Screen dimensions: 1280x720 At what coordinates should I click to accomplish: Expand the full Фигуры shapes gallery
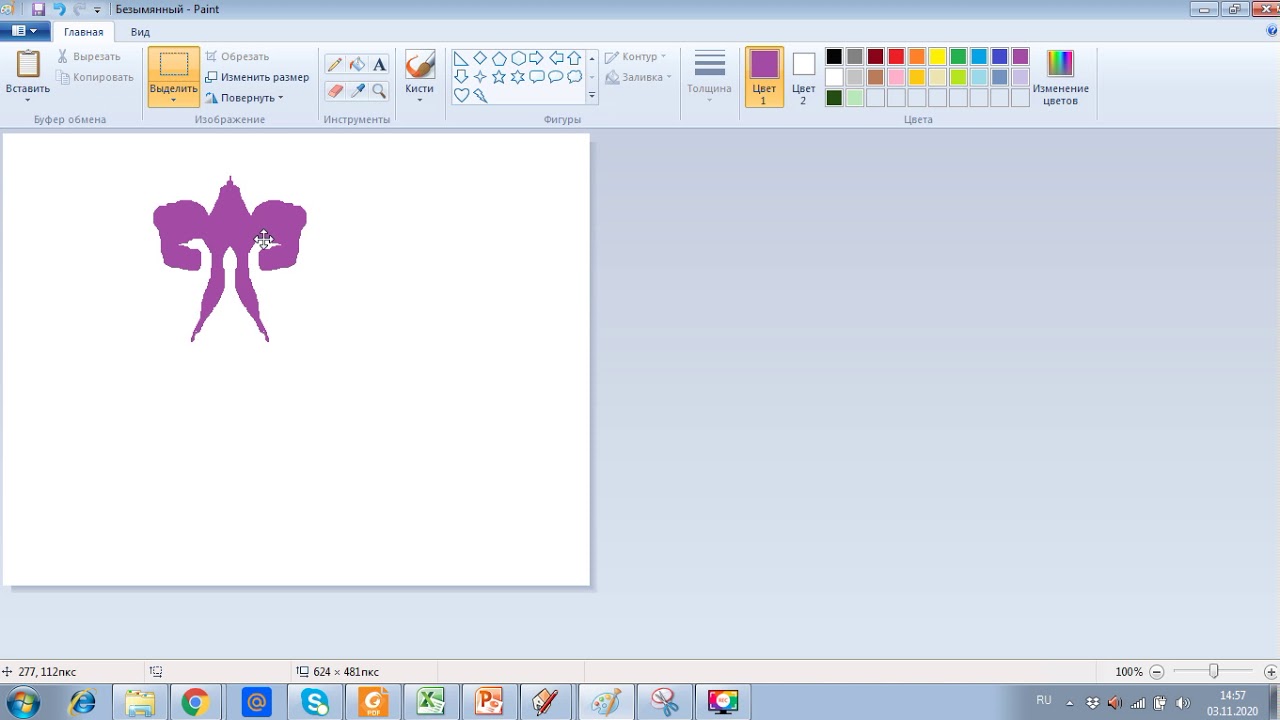(x=592, y=96)
